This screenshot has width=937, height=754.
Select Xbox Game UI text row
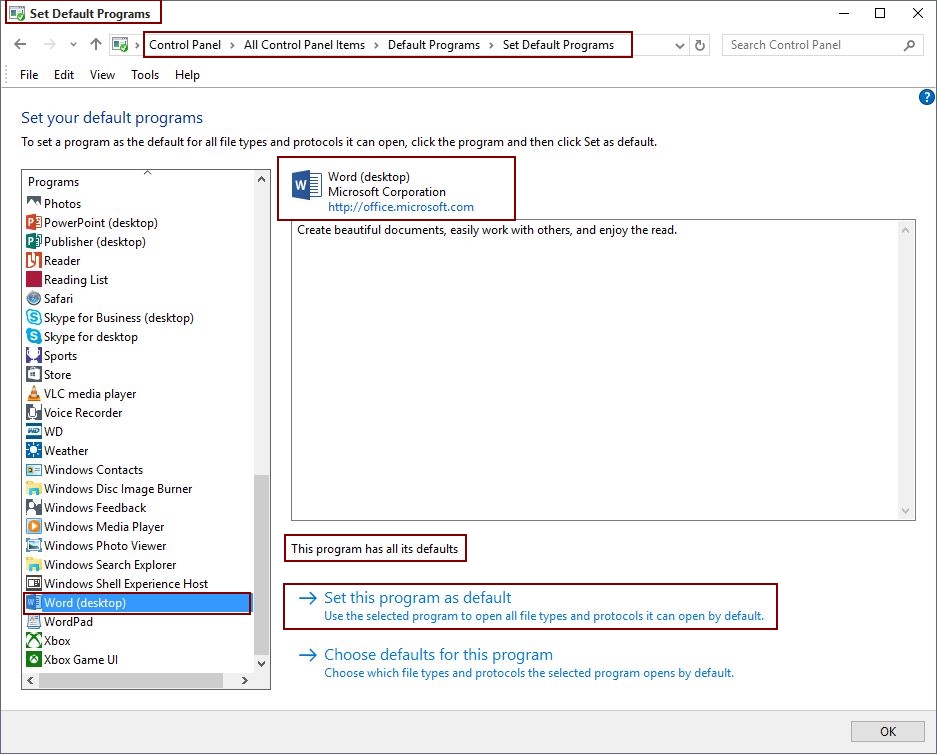pos(81,660)
